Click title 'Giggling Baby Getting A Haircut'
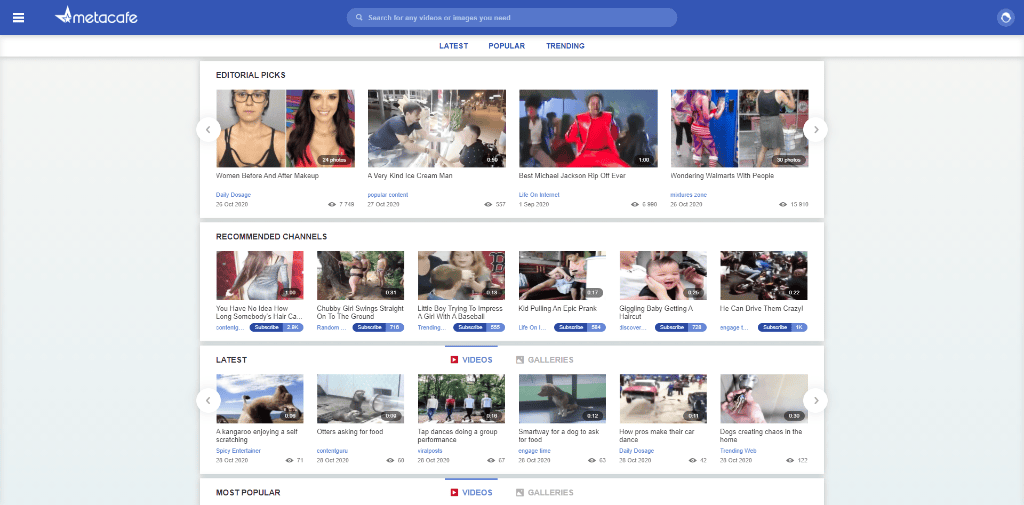 coord(656,312)
